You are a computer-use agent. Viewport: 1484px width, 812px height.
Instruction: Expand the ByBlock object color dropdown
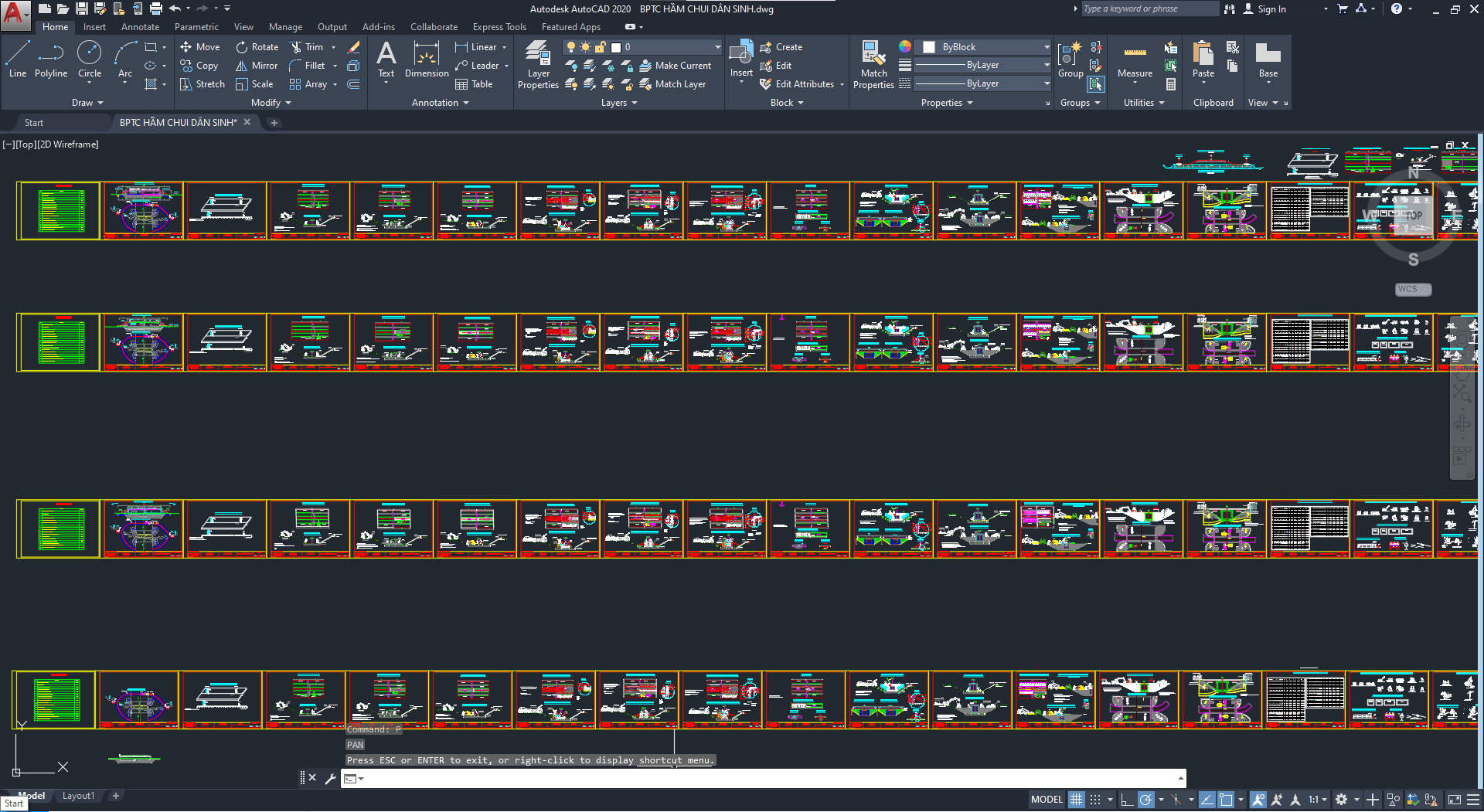[x=1047, y=47]
